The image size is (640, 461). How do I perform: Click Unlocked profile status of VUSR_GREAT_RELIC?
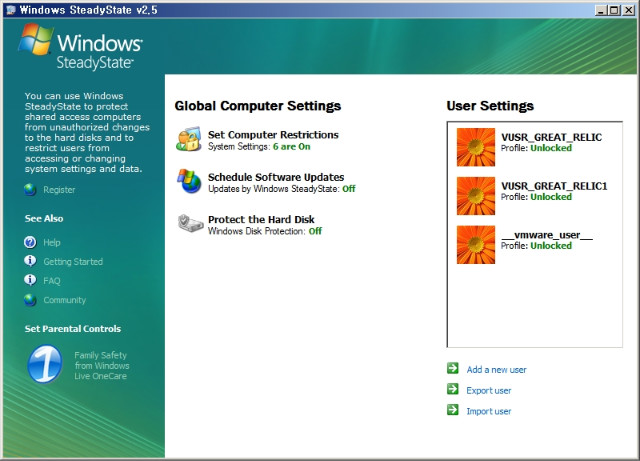(x=551, y=148)
